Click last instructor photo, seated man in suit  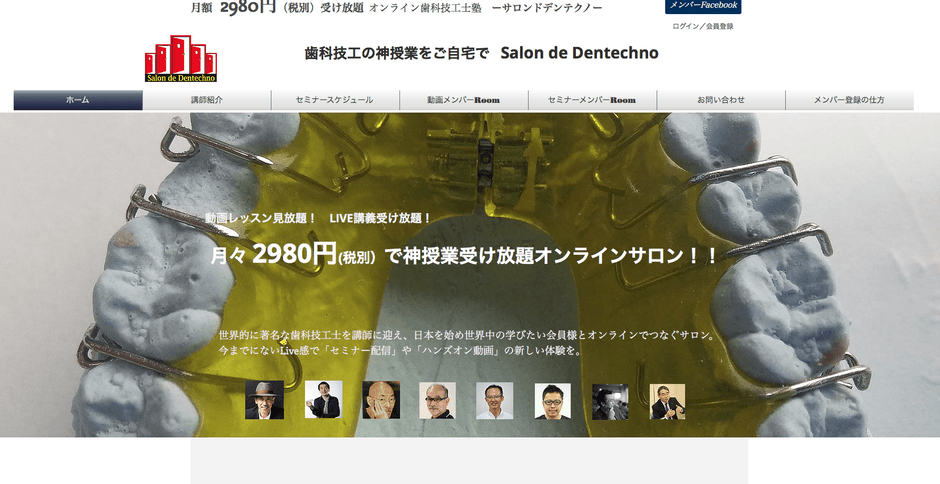click(x=667, y=402)
